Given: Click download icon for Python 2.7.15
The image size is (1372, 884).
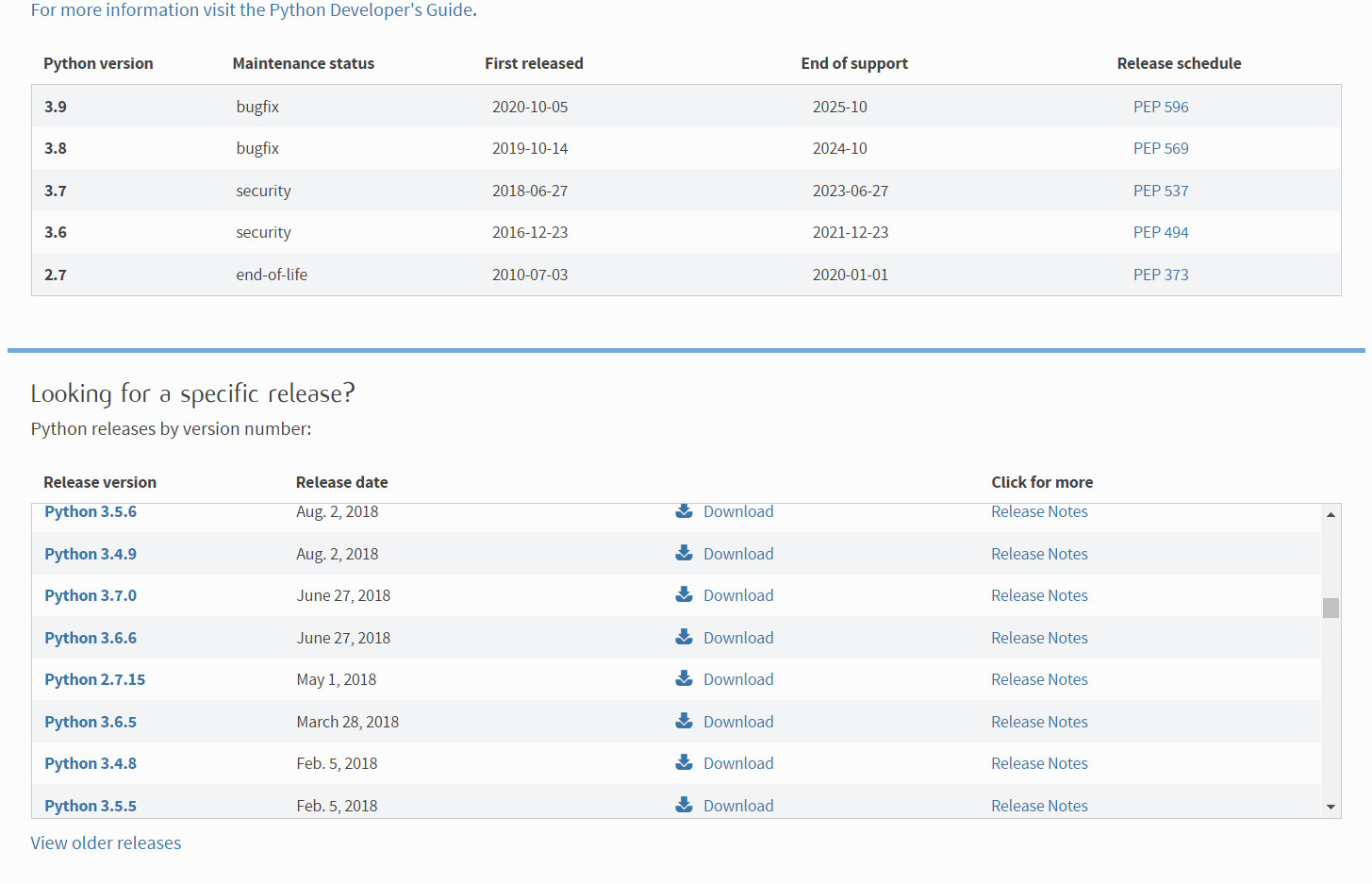Looking at the screenshot, I should coord(684,678).
